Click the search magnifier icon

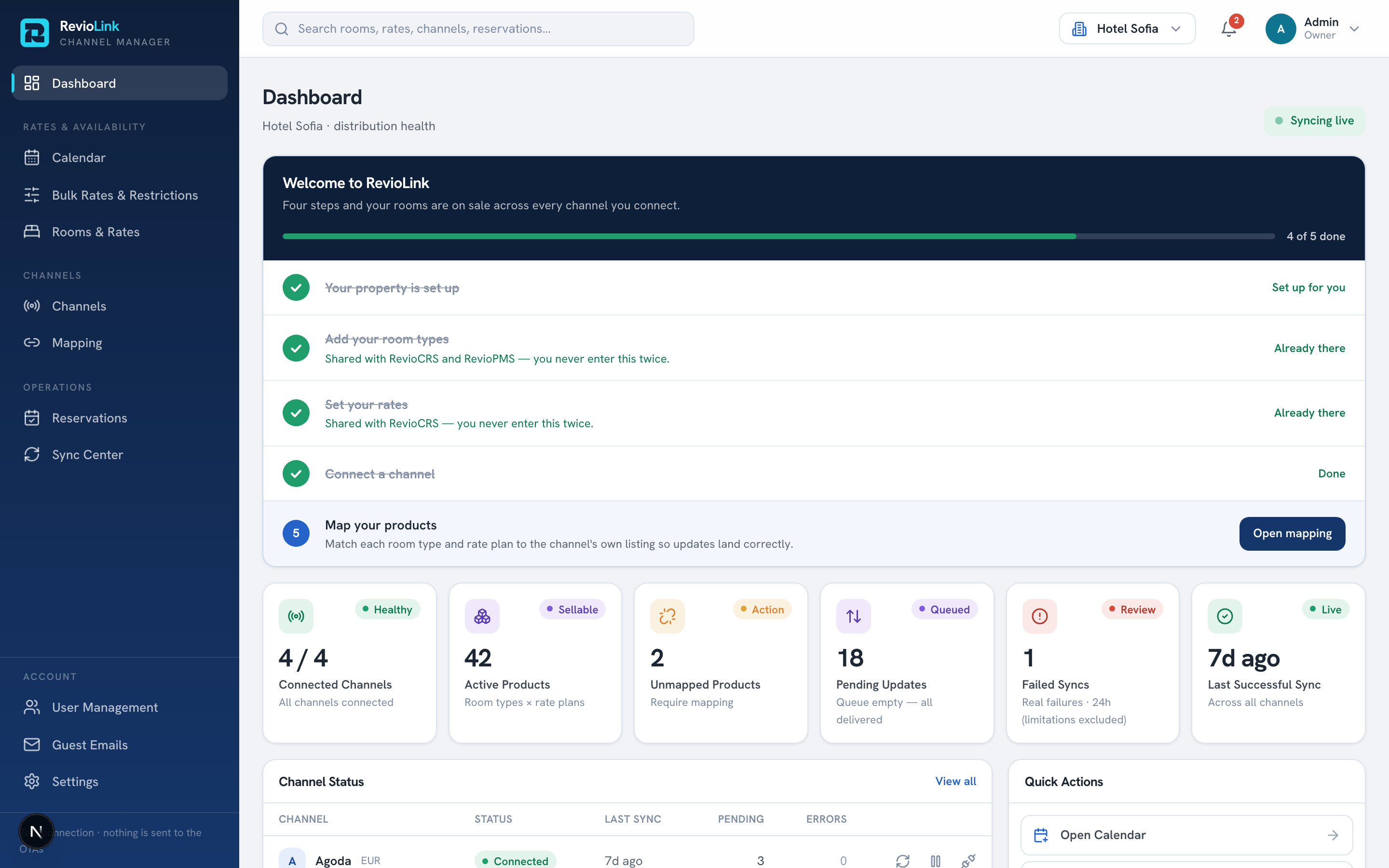tap(281, 29)
